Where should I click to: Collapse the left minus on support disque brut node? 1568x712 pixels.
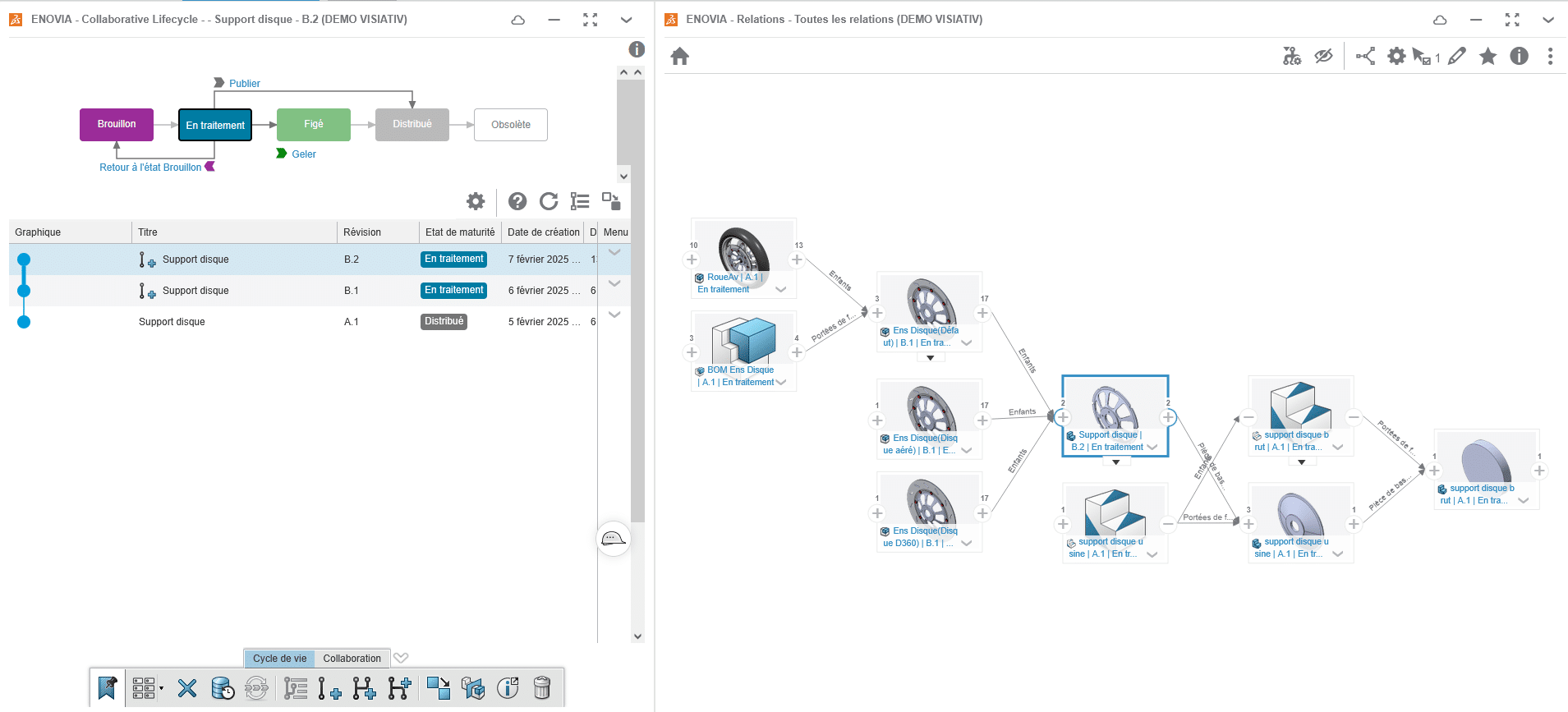pyautogui.click(x=1248, y=417)
